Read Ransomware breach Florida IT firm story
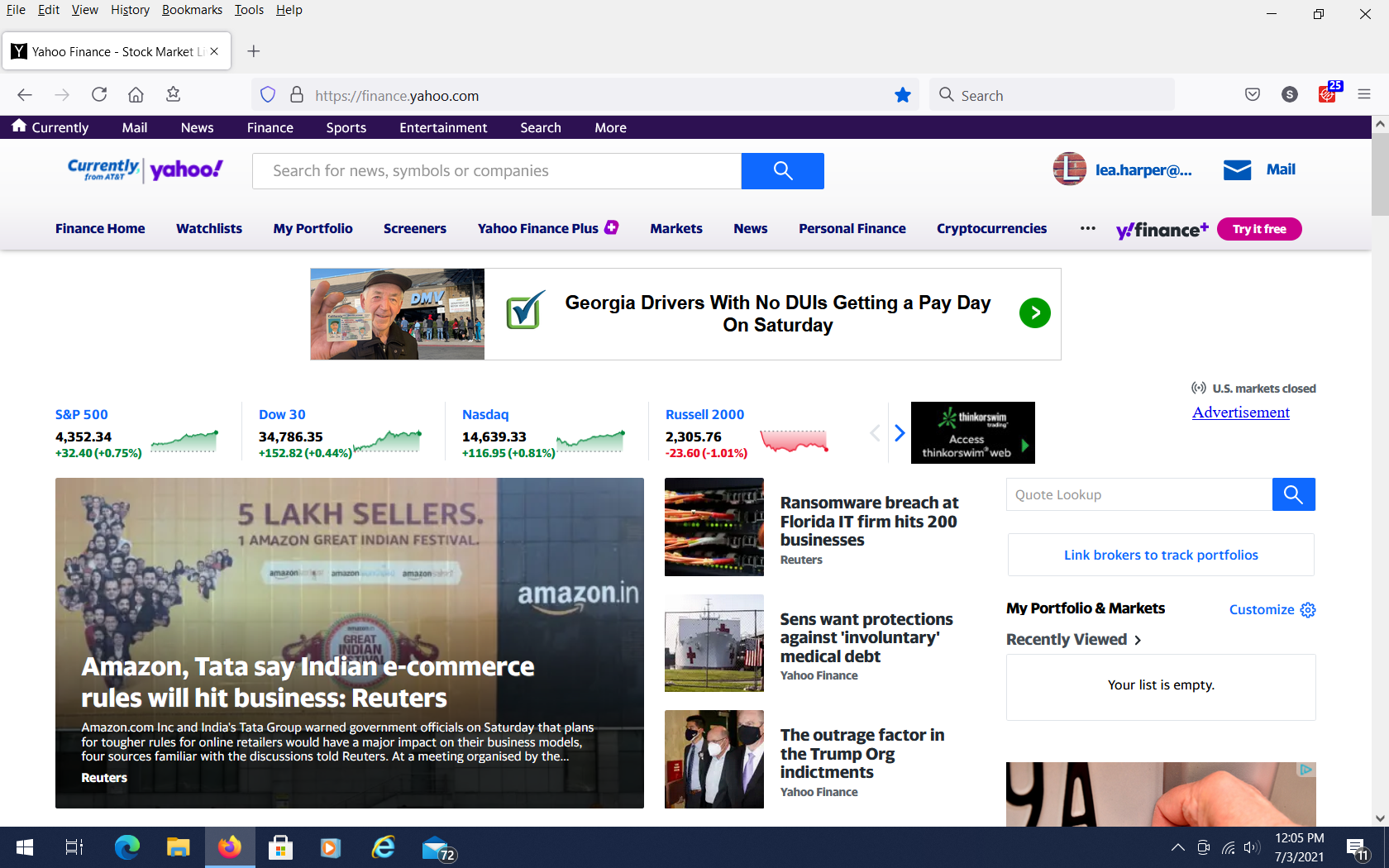This screenshot has height=868, width=1389. click(x=869, y=522)
